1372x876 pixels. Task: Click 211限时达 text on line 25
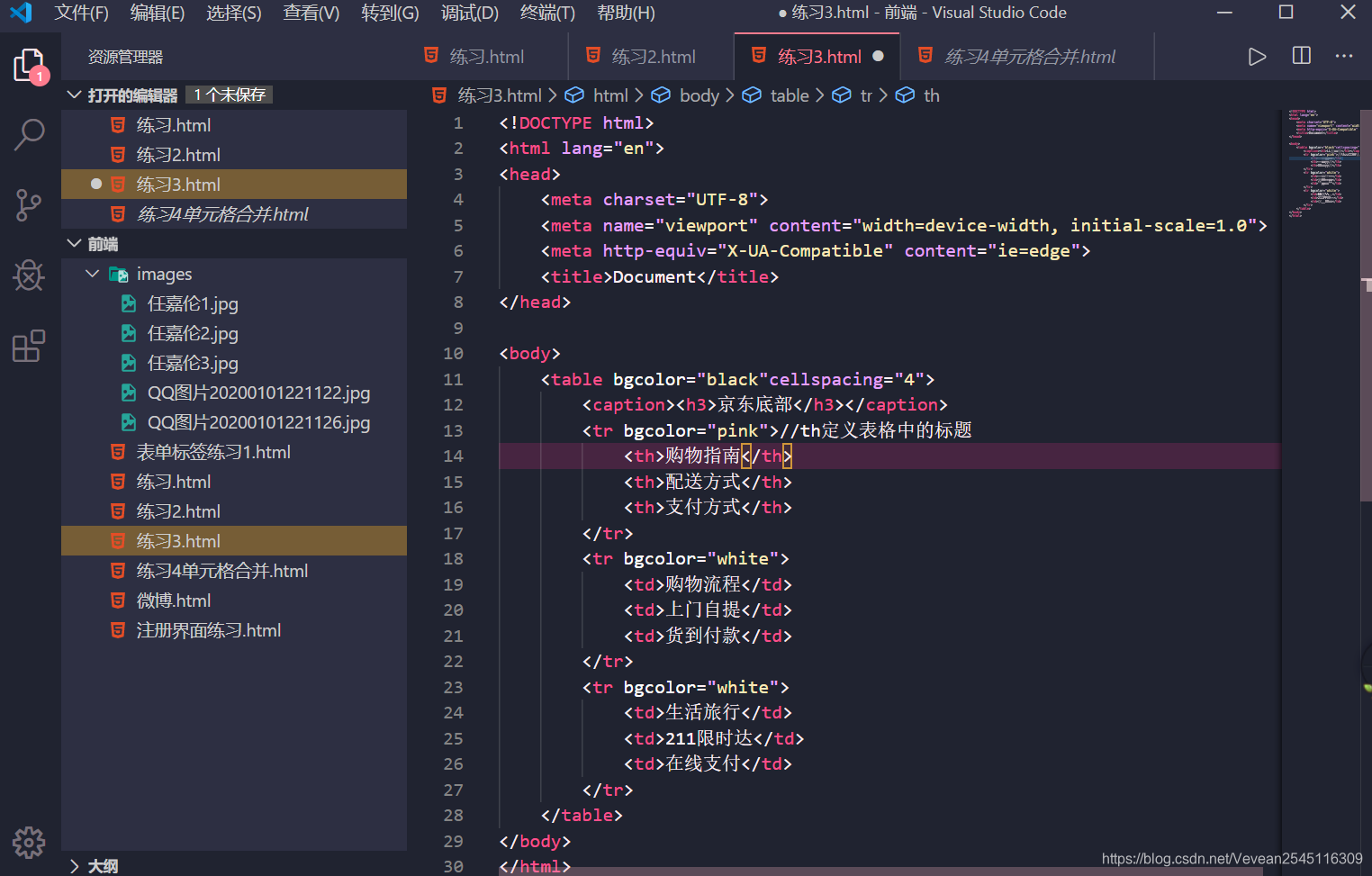tap(709, 738)
